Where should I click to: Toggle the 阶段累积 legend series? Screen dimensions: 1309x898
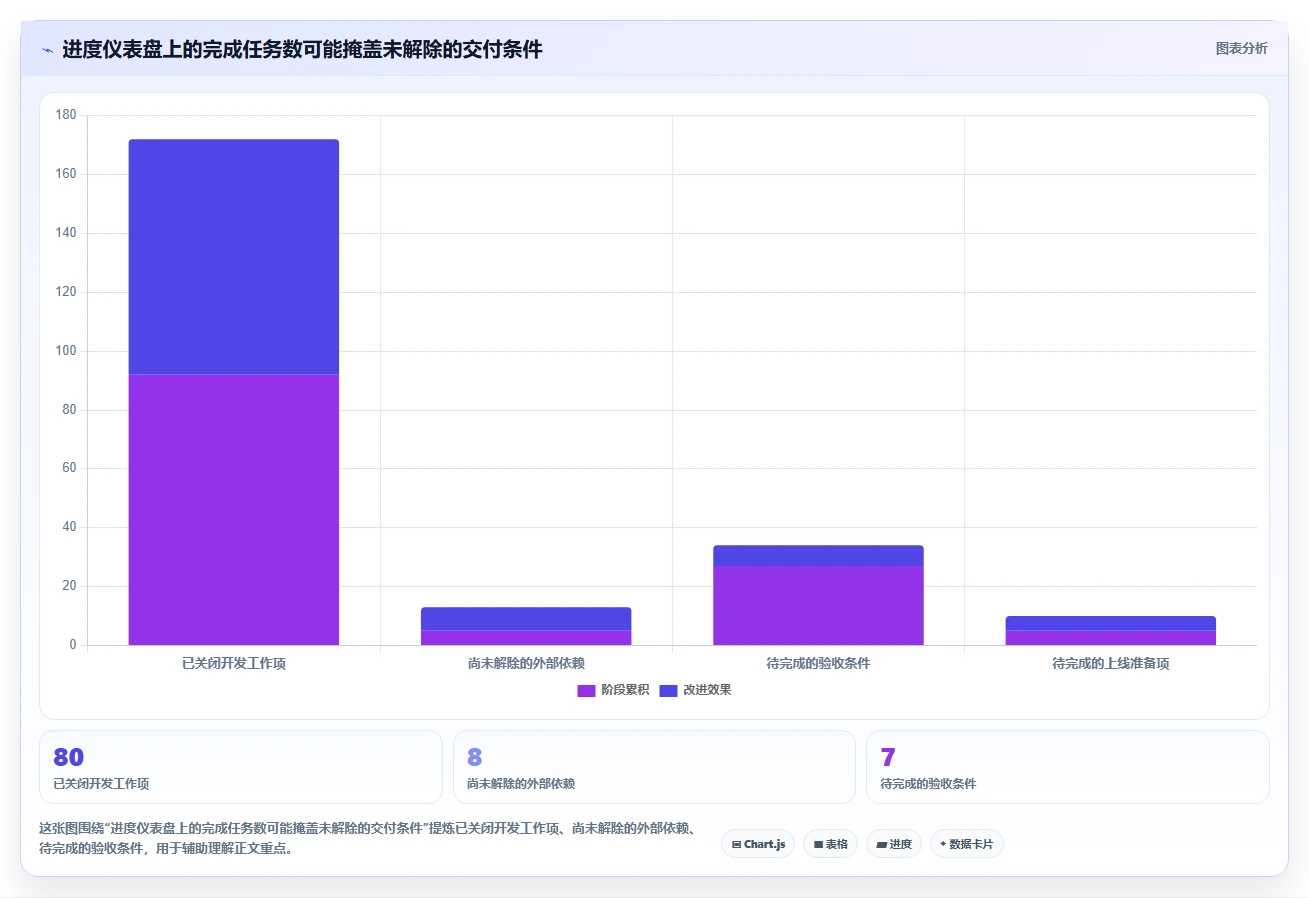point(613,690)
